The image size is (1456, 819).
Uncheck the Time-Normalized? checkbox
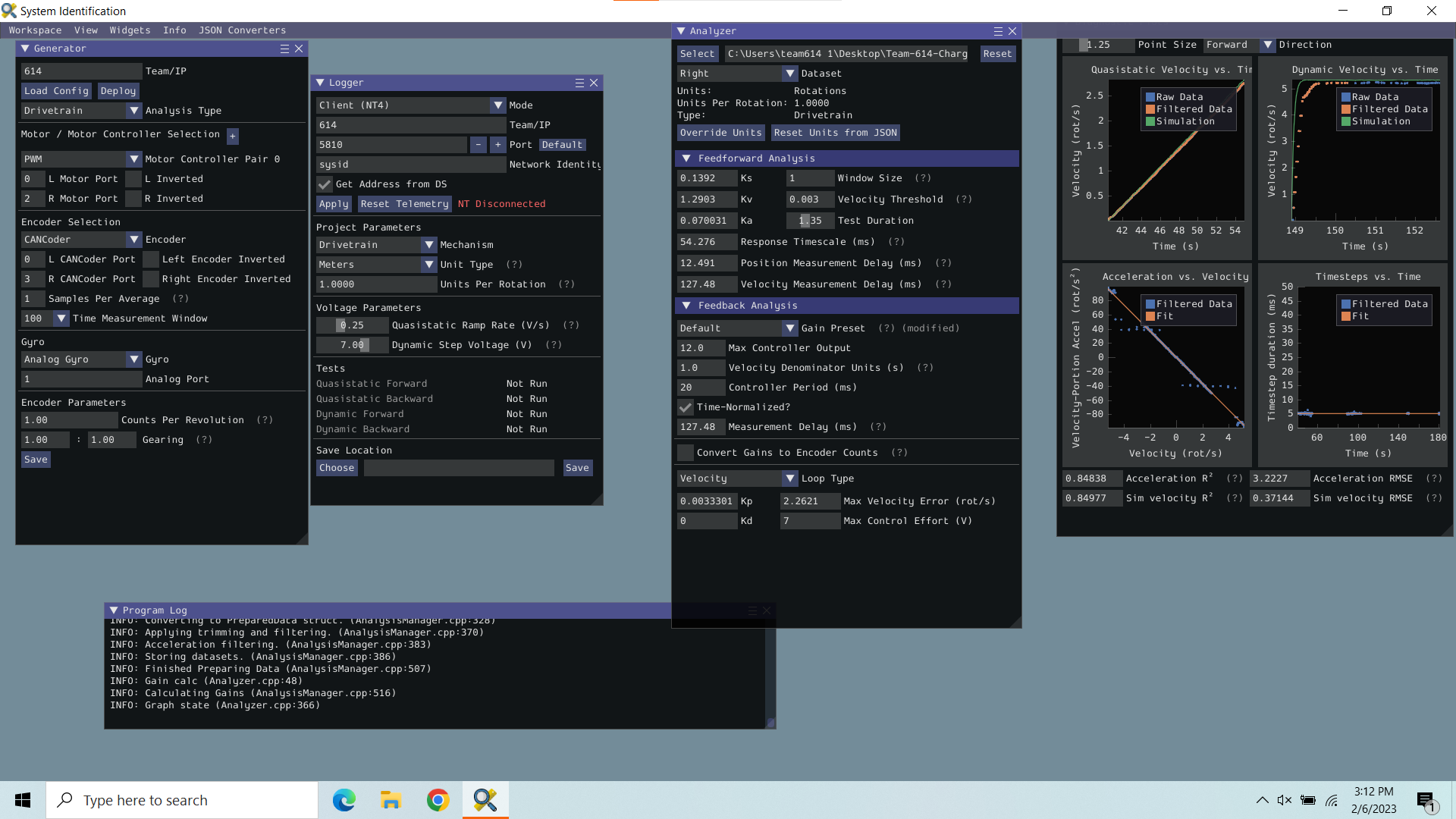pos(685,407)
